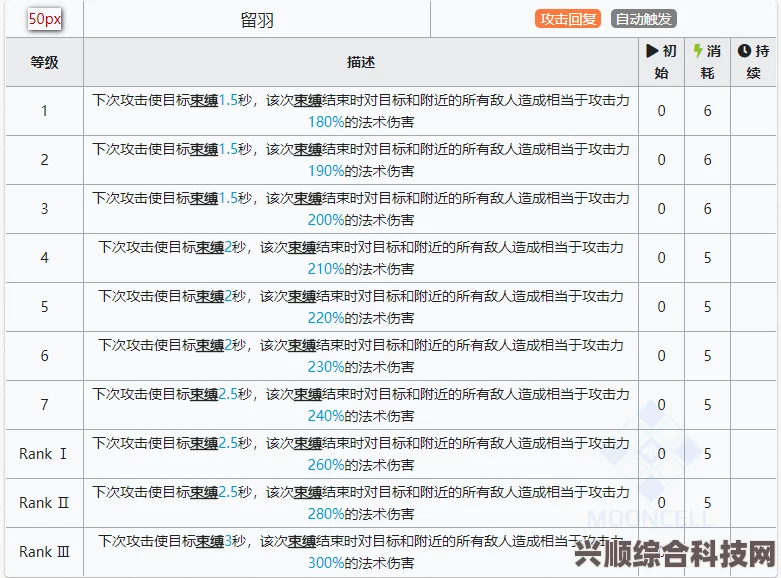Click cost value 5 in Rank Ⅰ row
Image resolution: width=781 pixels, height=578 pixels.
707,453
